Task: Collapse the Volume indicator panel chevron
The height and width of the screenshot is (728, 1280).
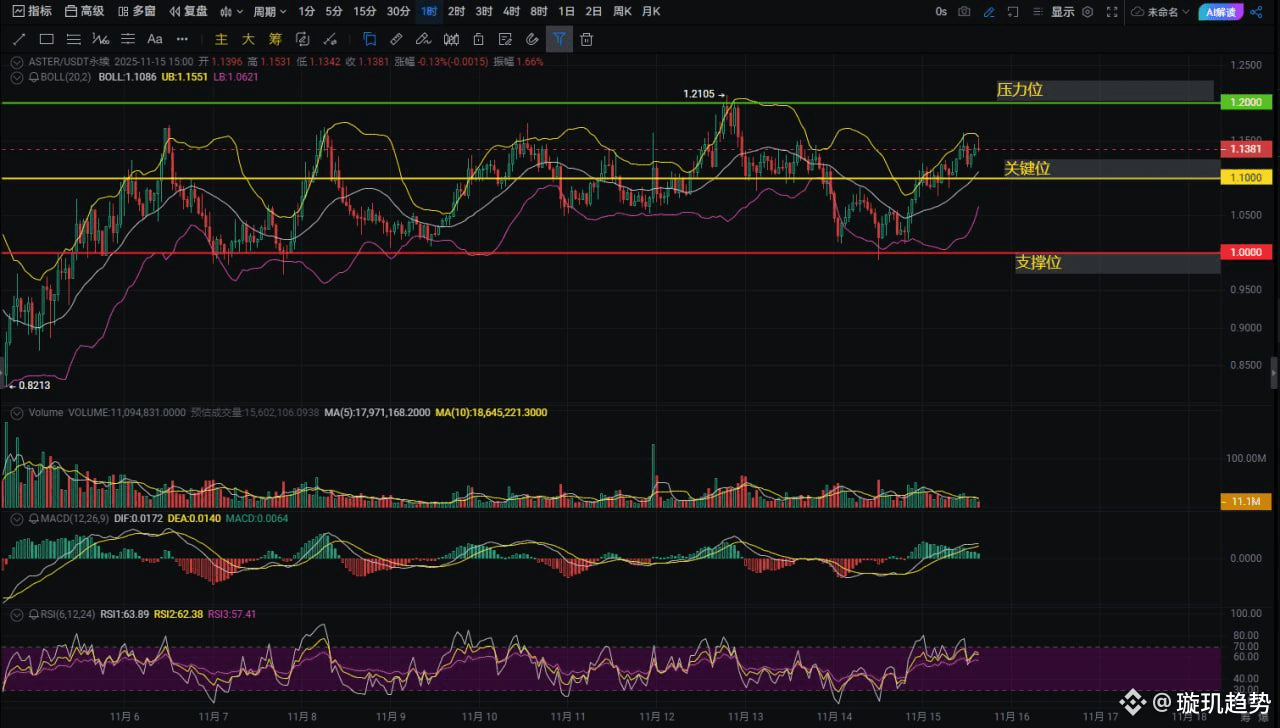Action: click(15, 412)
